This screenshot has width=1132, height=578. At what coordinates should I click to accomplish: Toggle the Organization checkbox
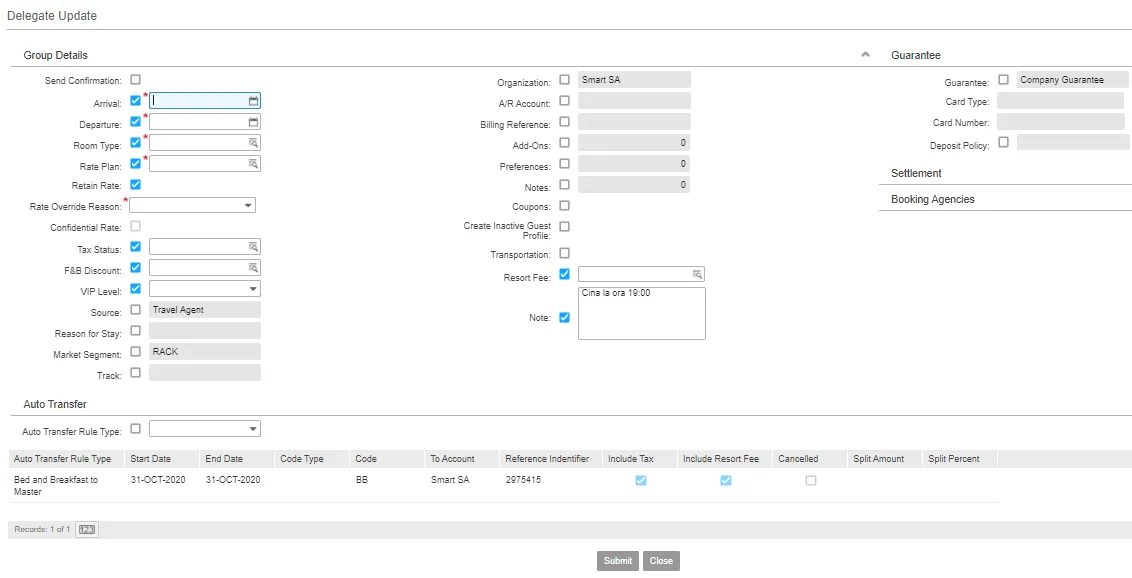point(565,80)
